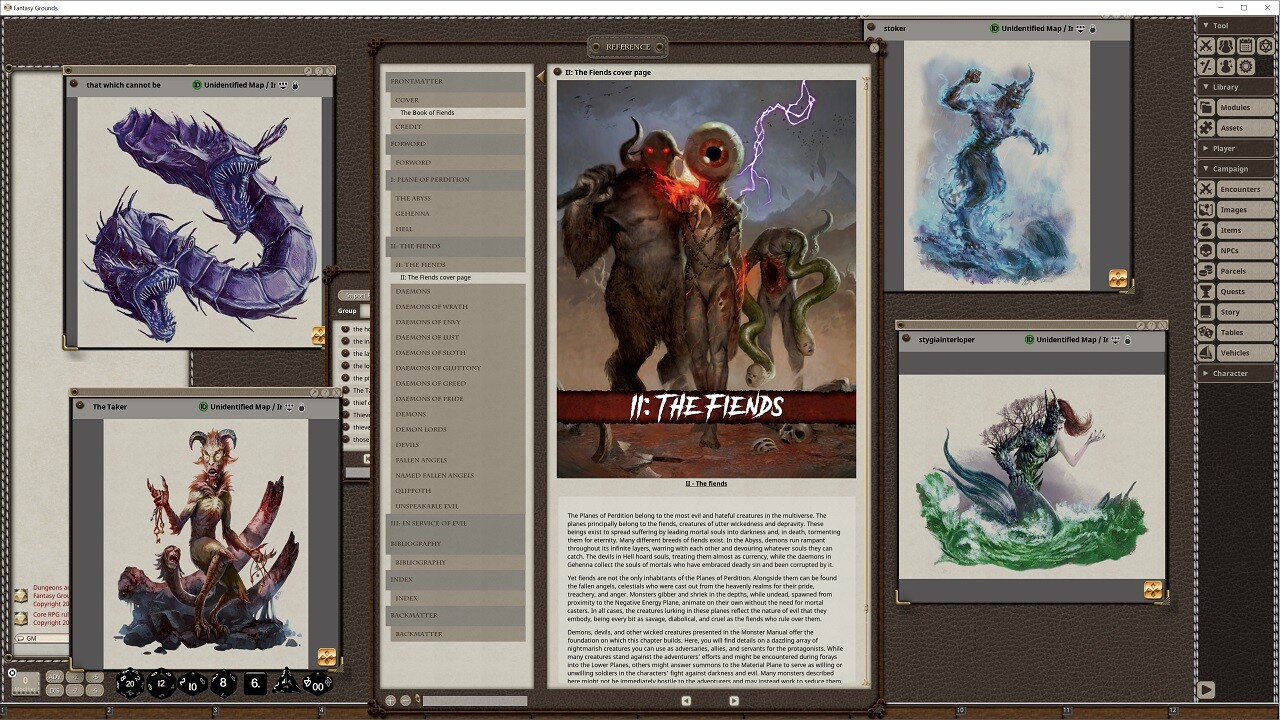Toggle the lock on stygianinterloper image
The image size is (1280, 720).
[x=1128, y=340]
